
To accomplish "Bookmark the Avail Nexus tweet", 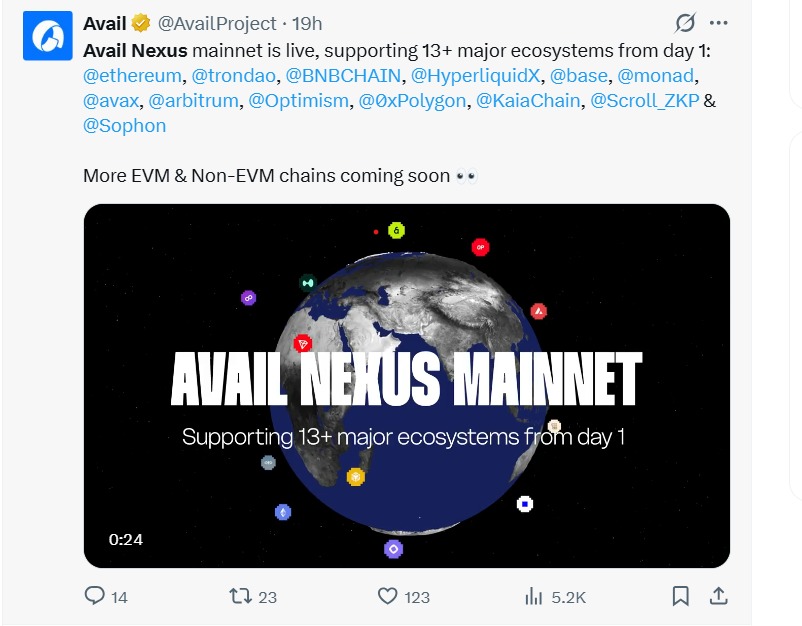I will 681,596.
